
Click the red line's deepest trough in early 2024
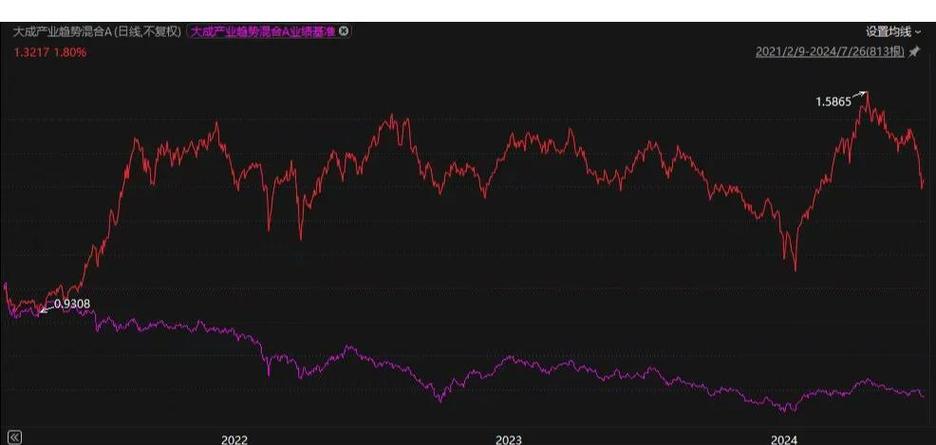795,269
